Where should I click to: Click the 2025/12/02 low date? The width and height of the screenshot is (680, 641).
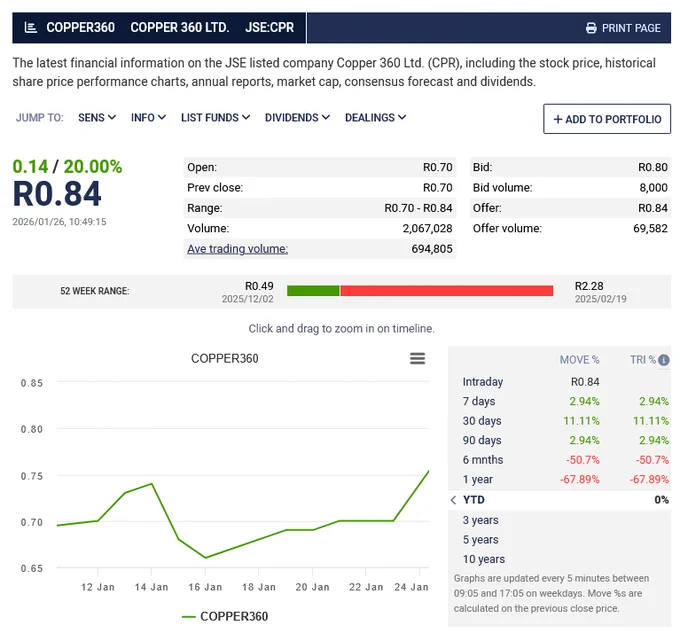pos(248,299)
